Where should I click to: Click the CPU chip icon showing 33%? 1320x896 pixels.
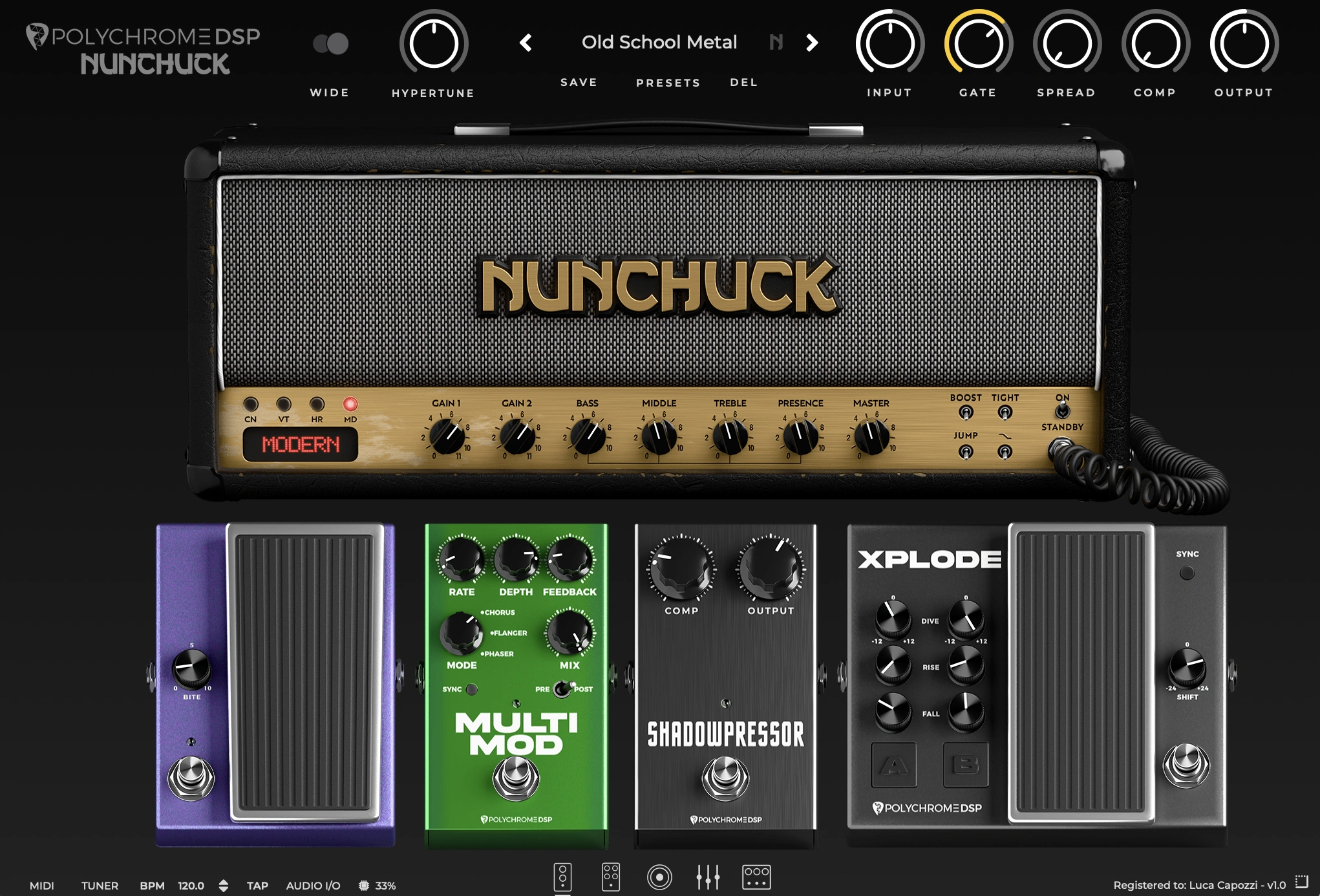coord(364,886)
